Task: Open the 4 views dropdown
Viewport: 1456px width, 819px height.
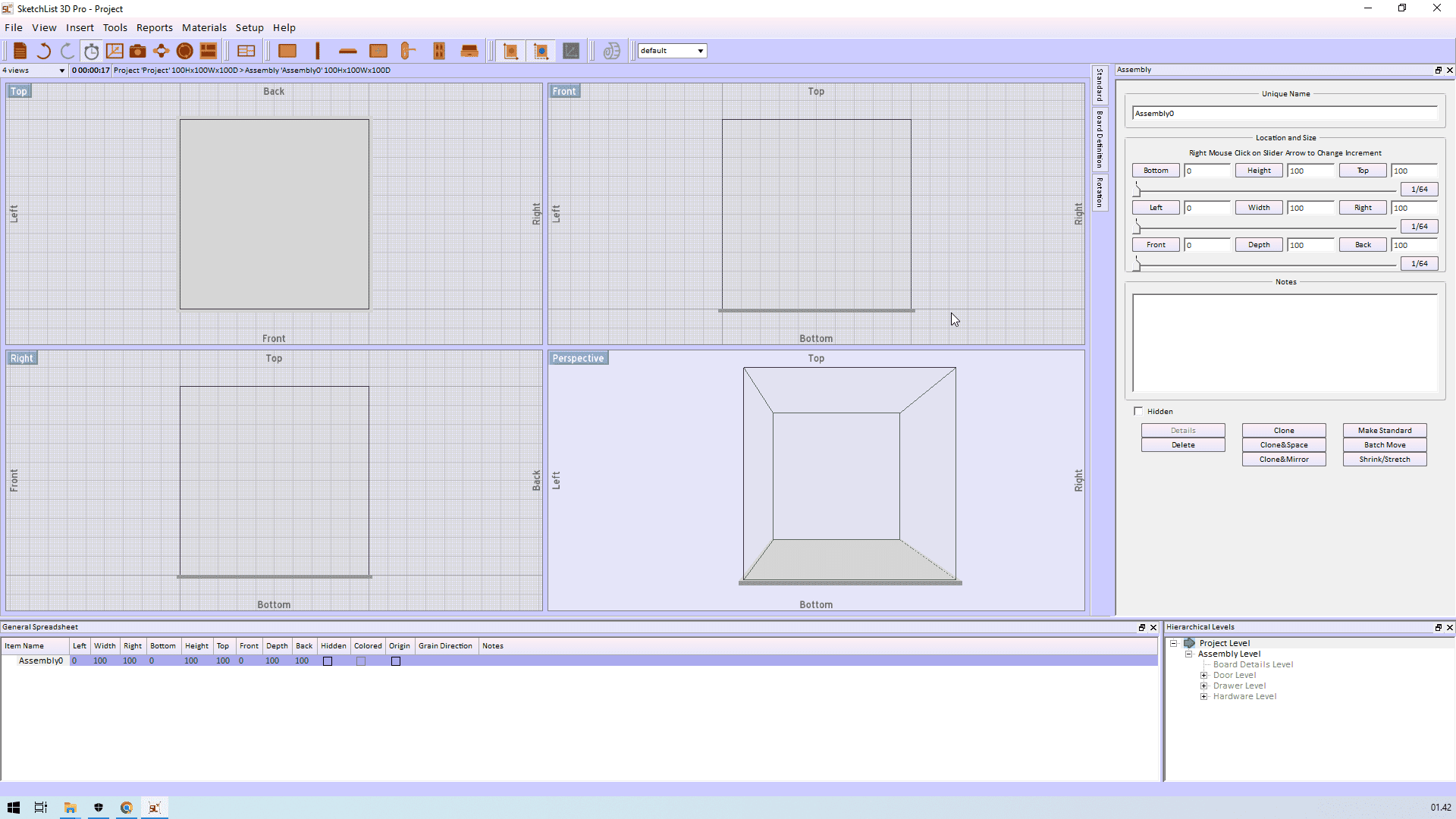Action: coord(61,71)
